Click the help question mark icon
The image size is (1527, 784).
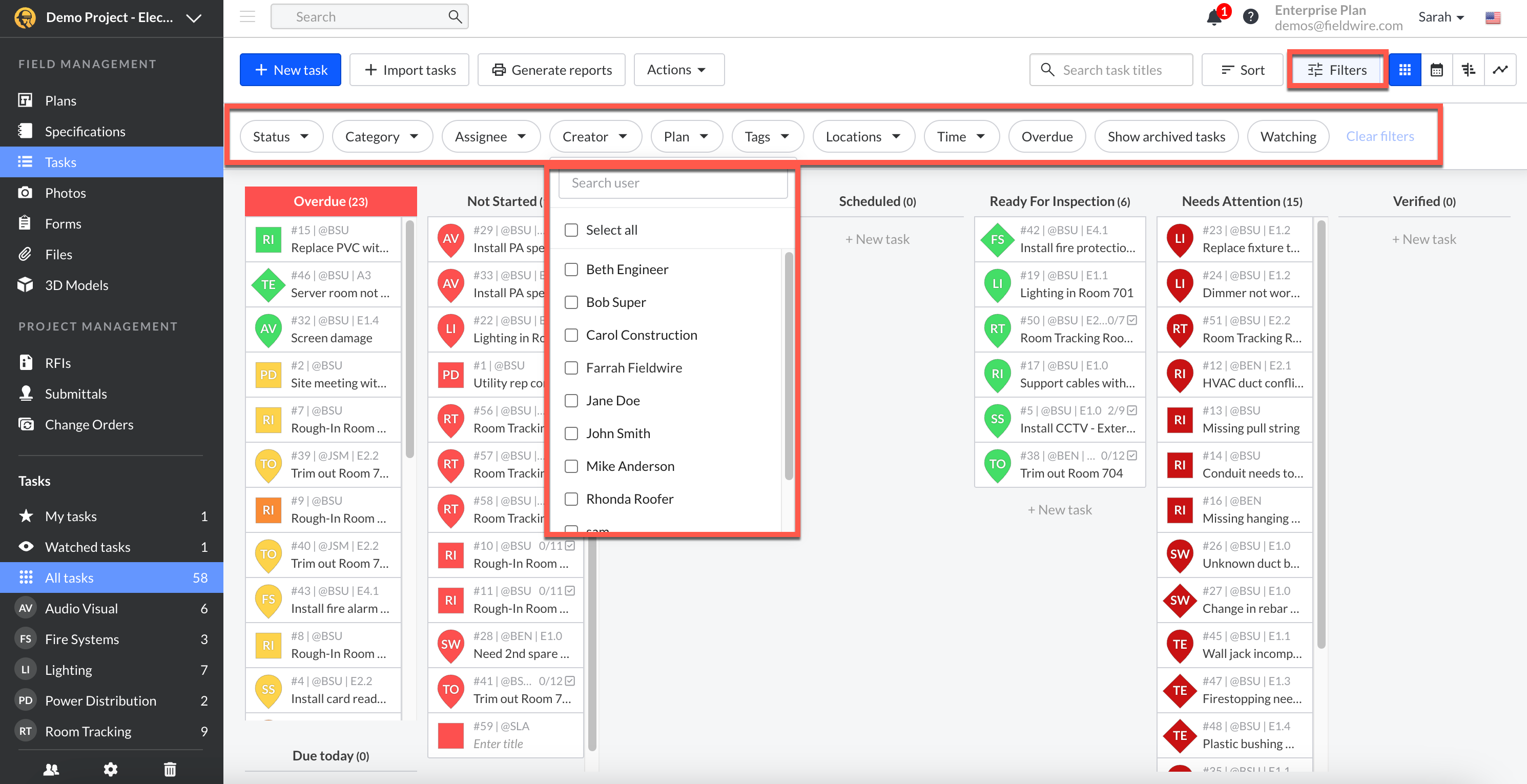point(1250,16)
